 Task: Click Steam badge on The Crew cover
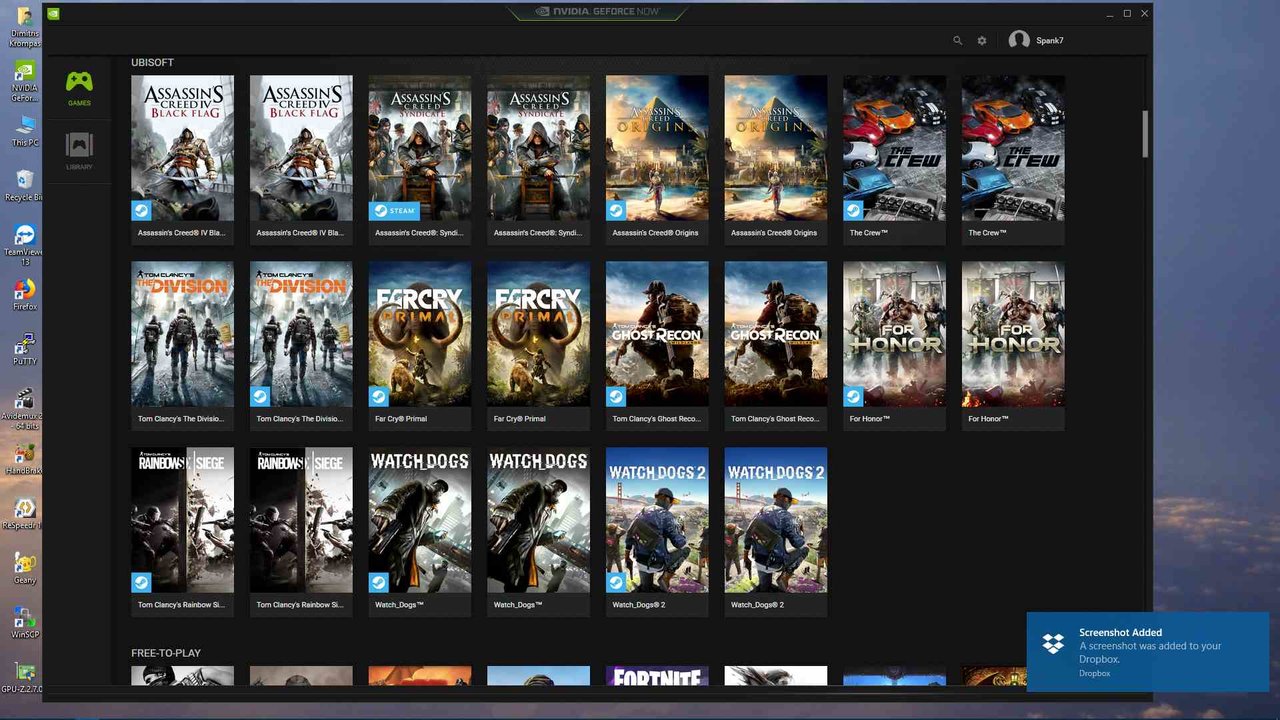coord(853,211)
